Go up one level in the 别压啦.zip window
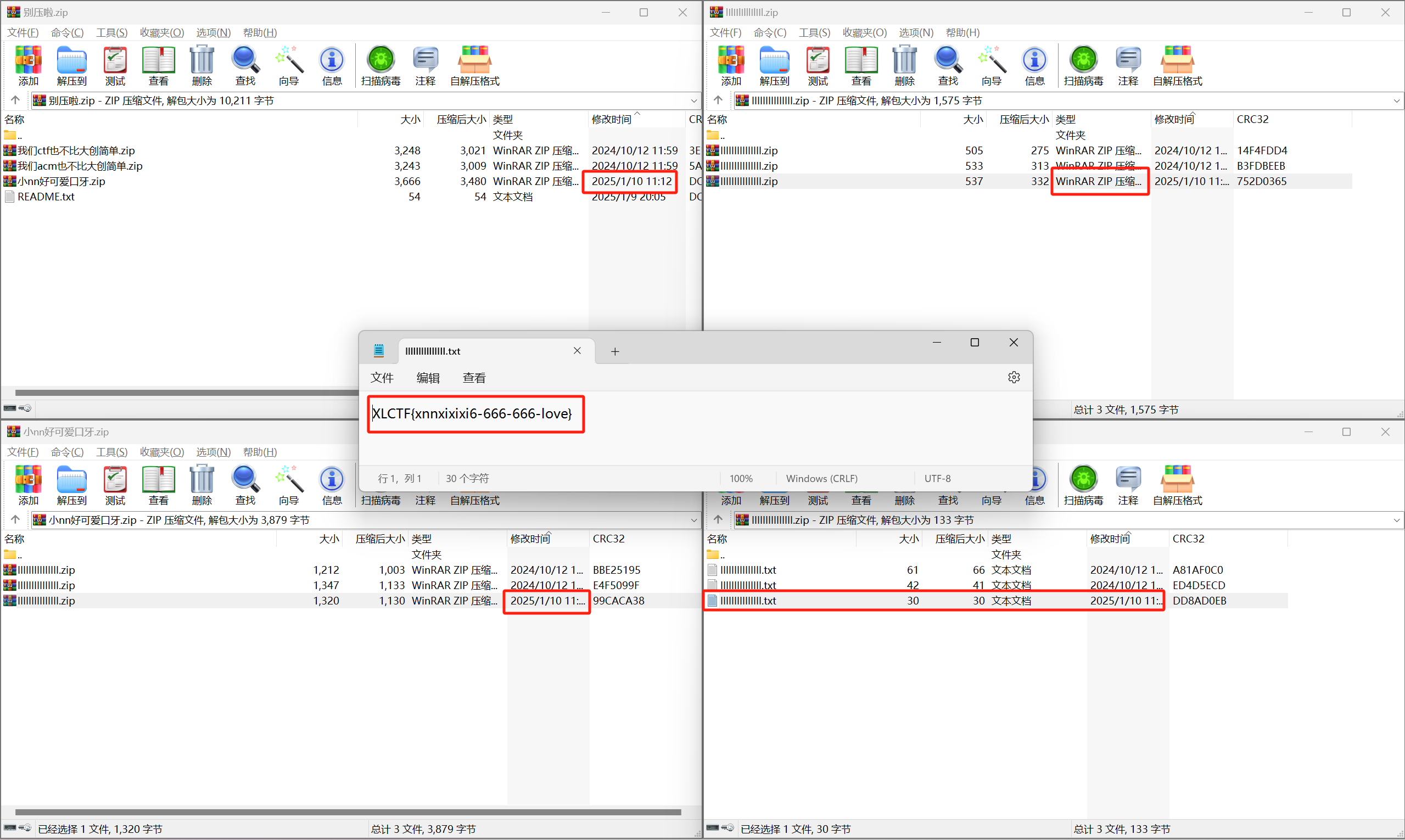The image size is (1405, 840). pos(15,100)
